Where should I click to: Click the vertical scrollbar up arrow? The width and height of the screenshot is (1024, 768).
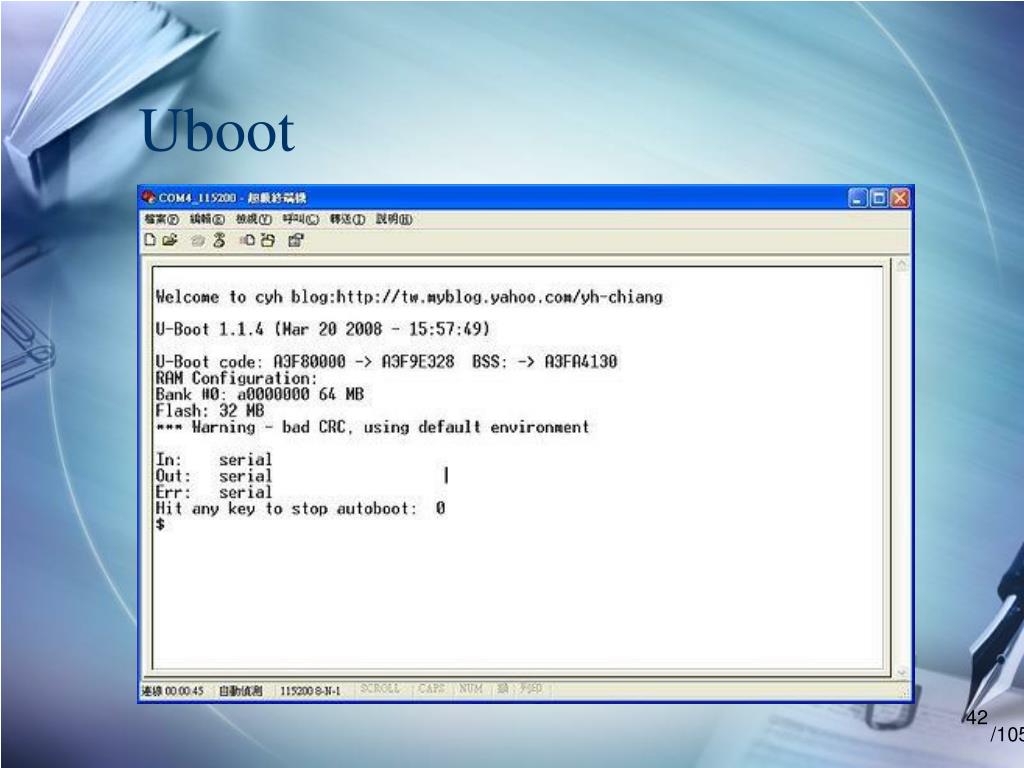point(902,266)
